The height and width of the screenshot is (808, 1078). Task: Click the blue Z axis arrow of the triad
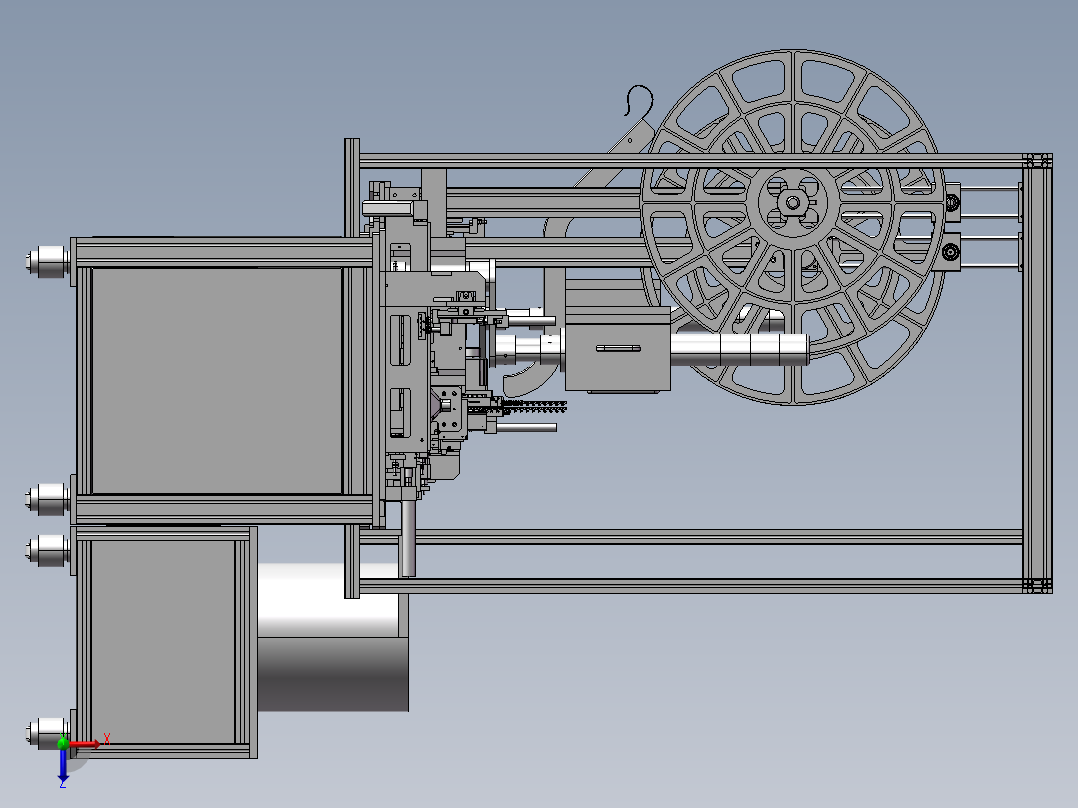coord(63,765)
